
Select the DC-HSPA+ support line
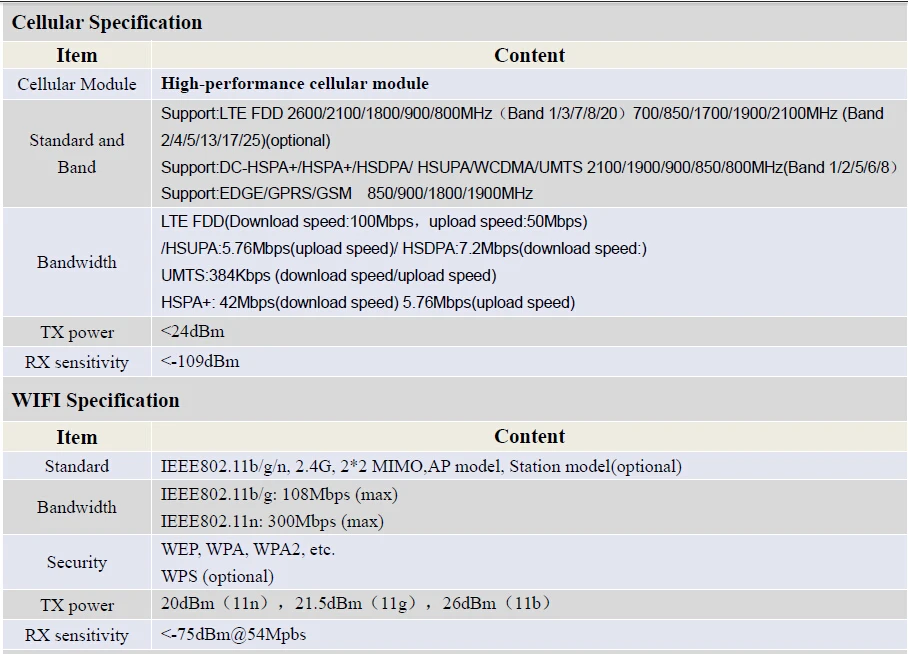click(529, 167)
